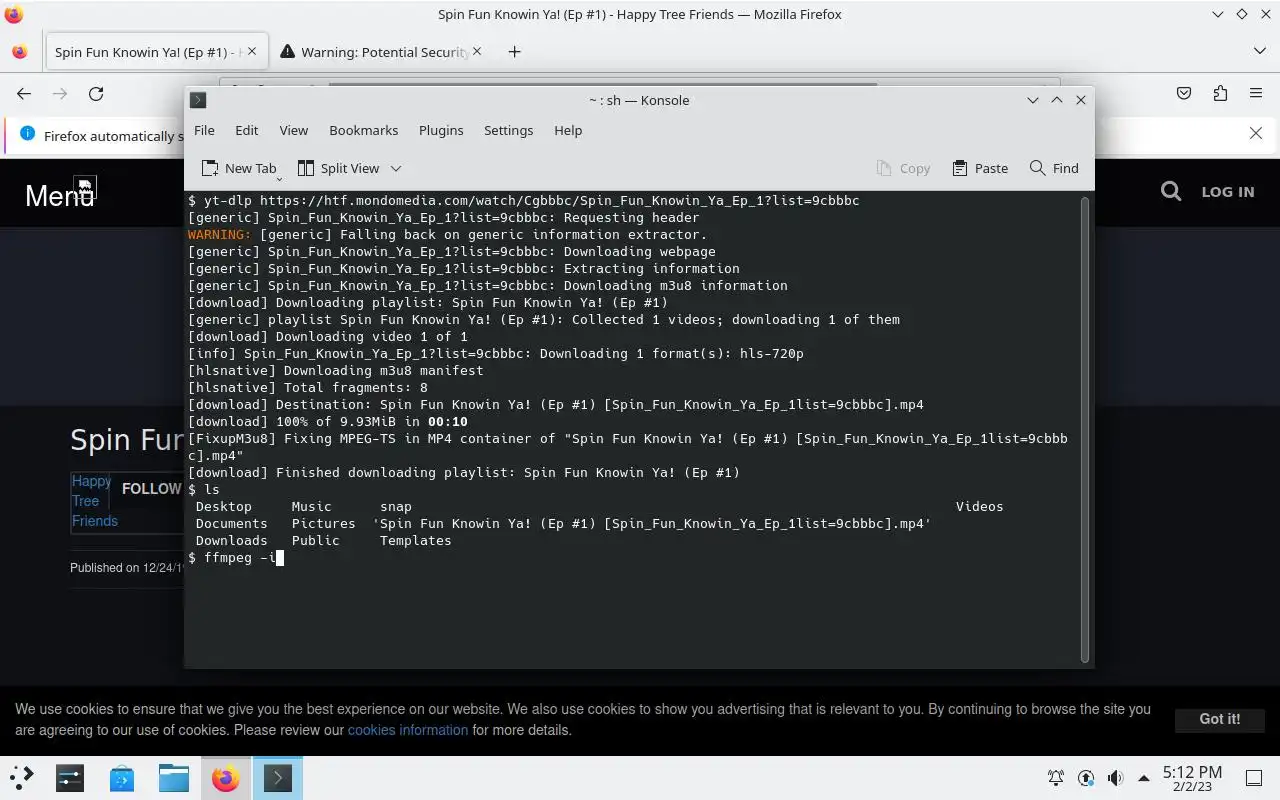The height and width of the screenshot is (800, 1280).
Task: Click the Paste button in Konsole toolbar
Action: pyautogui.click(x=980, y=168)
